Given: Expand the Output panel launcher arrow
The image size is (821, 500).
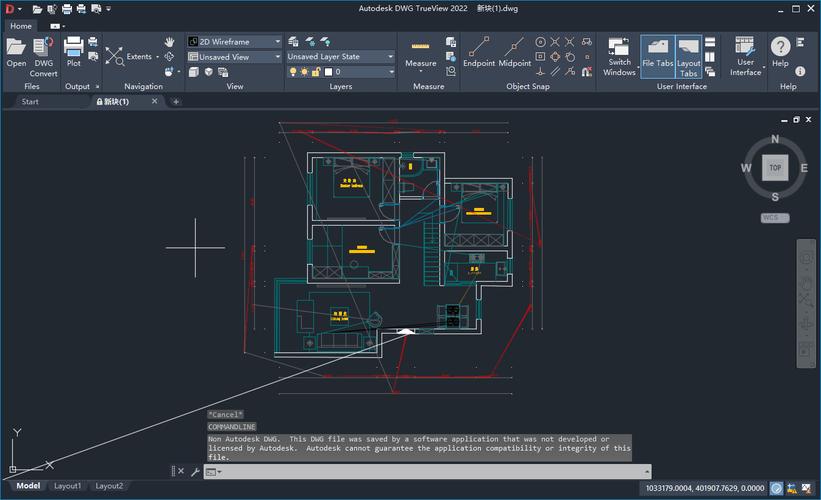Looking at the screenshot, I should click(97, 86).
